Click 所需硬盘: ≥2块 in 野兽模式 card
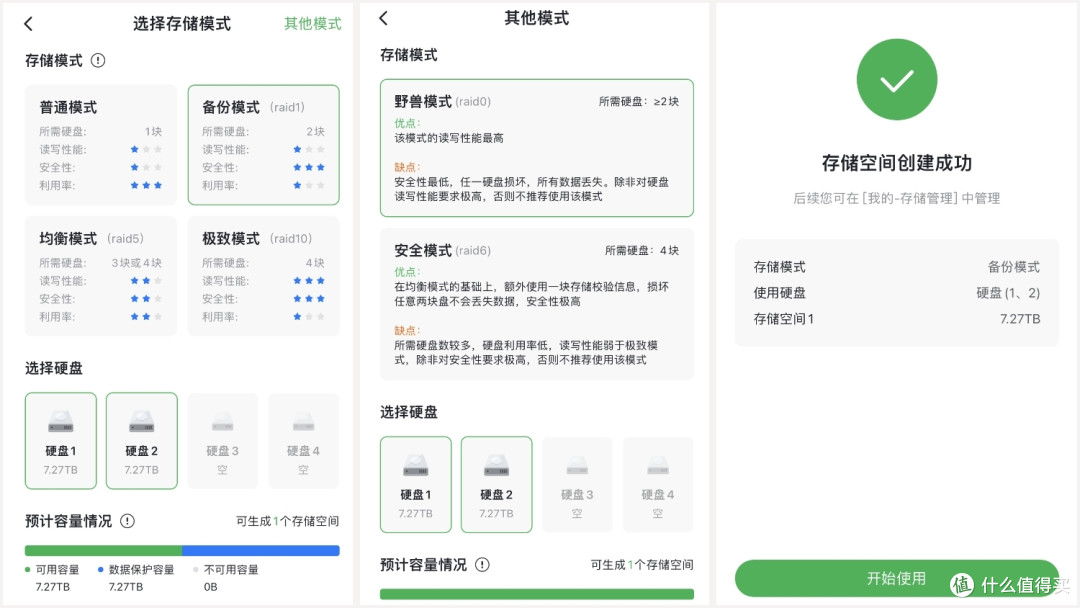The width and height of the screenshot is (1080, 608). (638, 101)
